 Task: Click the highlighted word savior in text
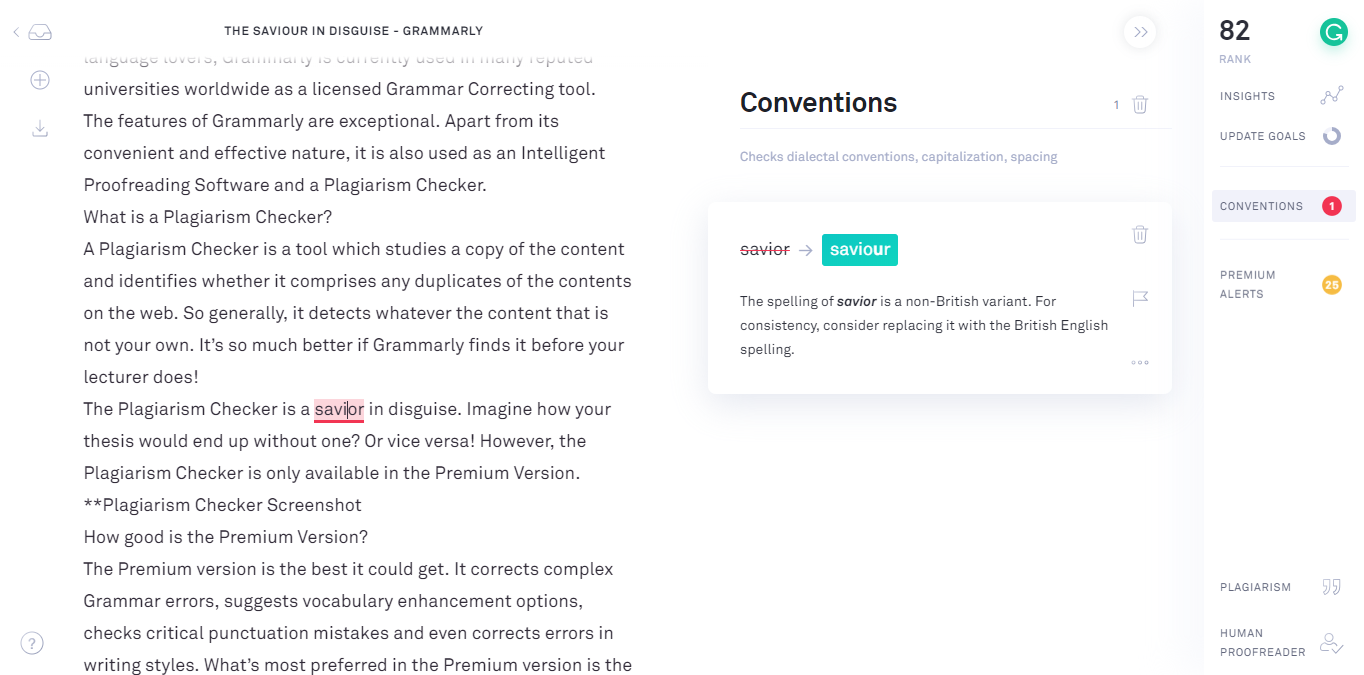(339, 409)
